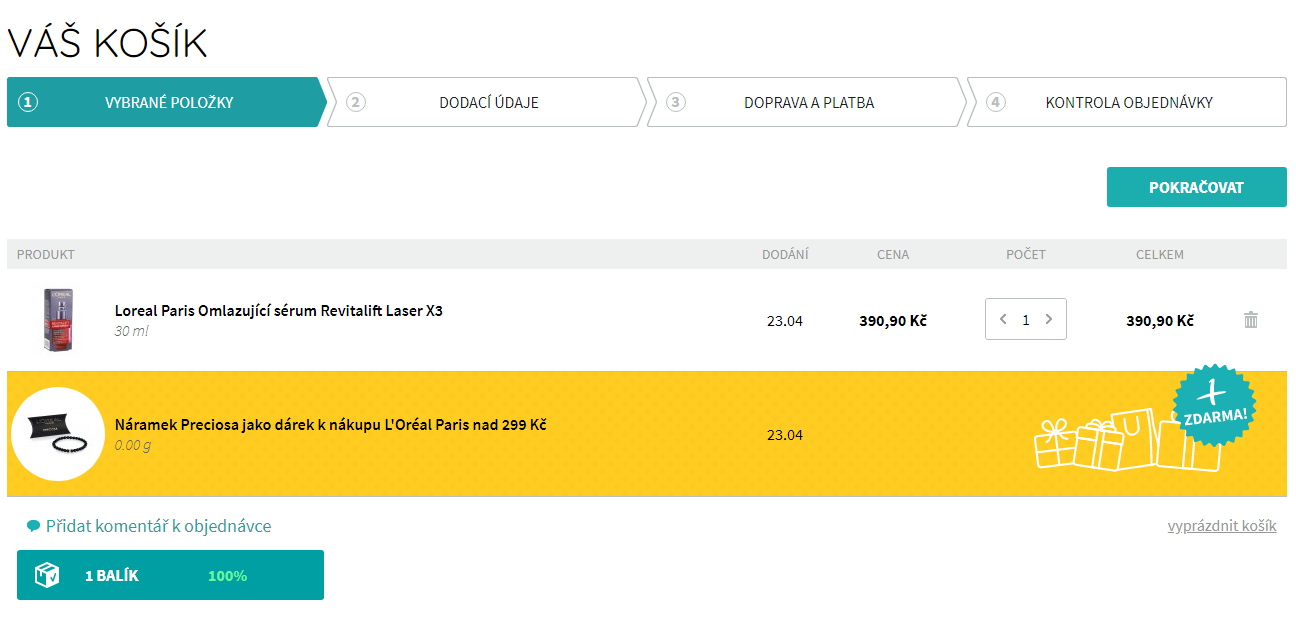Open the Dodací údaje step tab
Screen dimensions: 1296x617
coord(487,102)
